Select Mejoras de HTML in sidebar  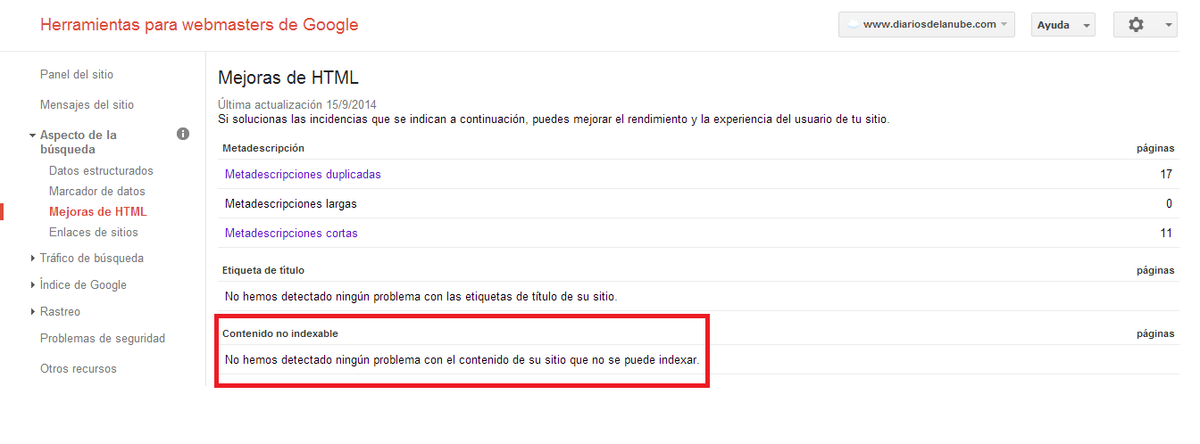97,212
